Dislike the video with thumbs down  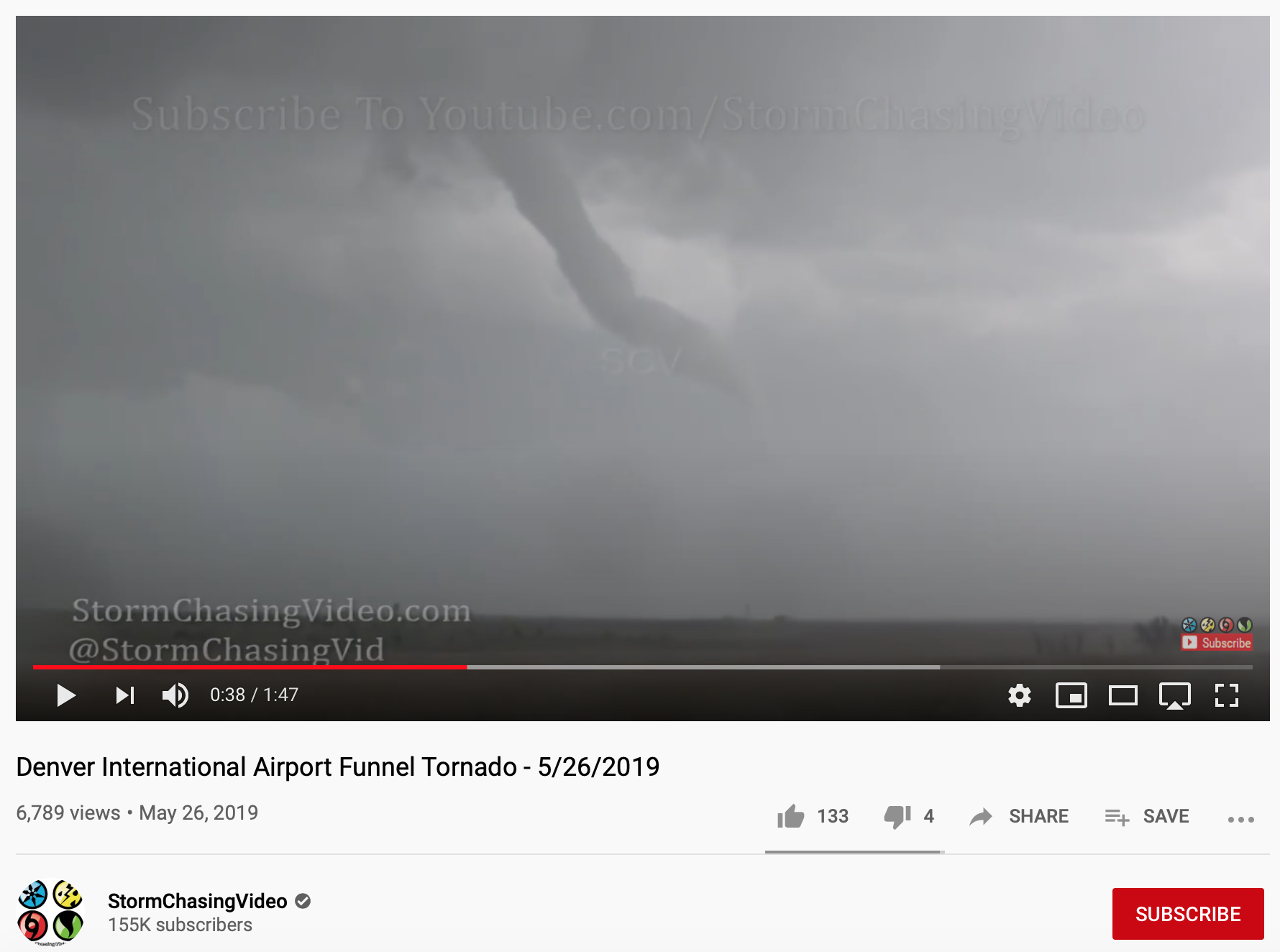click(x=897, y=817)
